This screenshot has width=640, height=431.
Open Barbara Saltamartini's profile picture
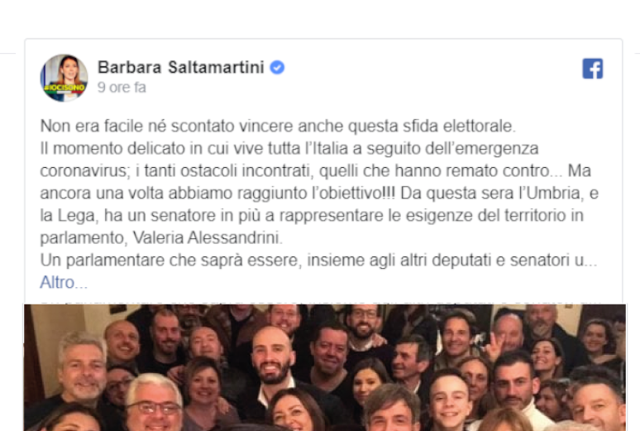64,78
